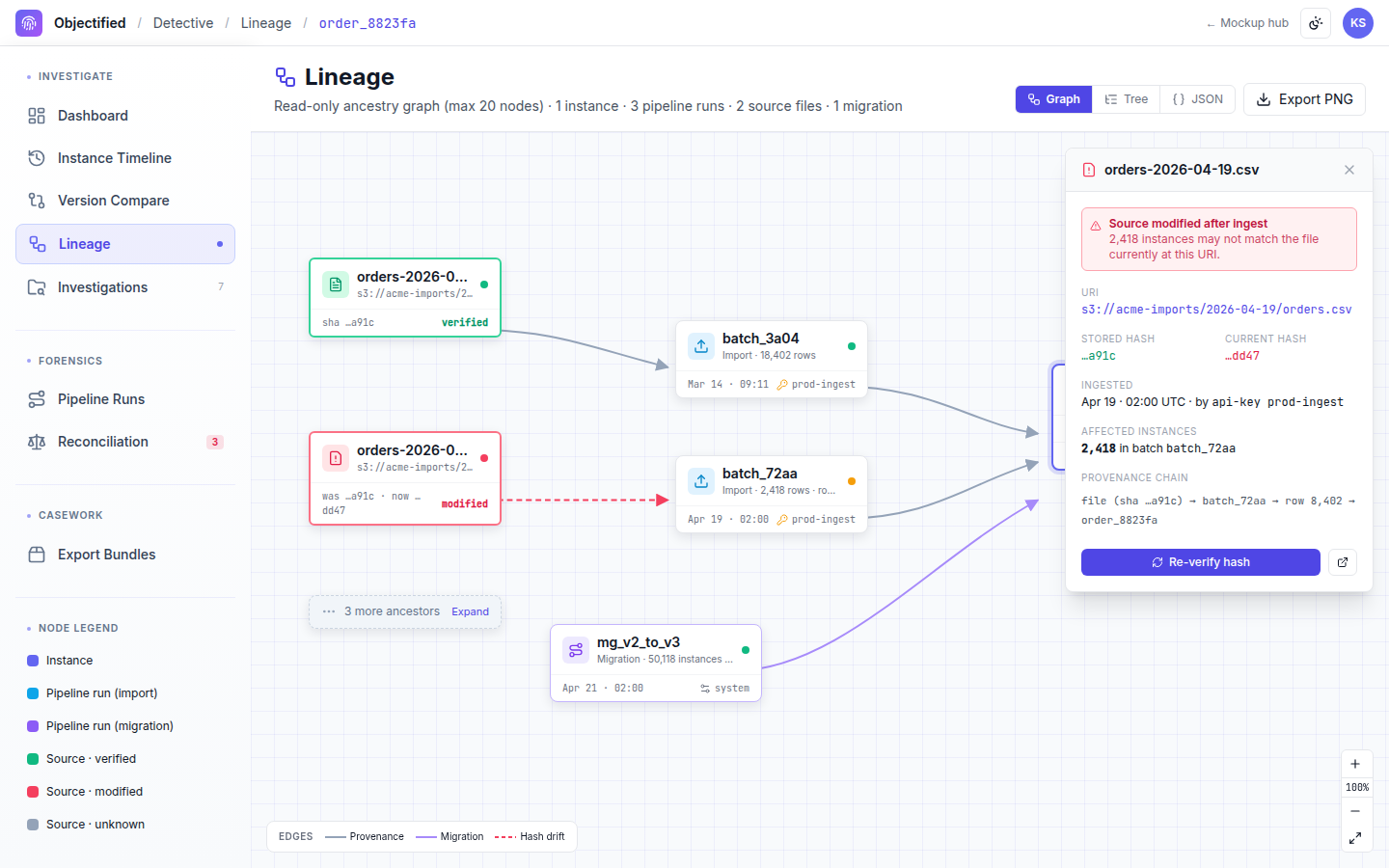The height and width of the screenshot is (868, 1389).
Task: Click the Migration edge legend entry
Action: click(449, 836)
